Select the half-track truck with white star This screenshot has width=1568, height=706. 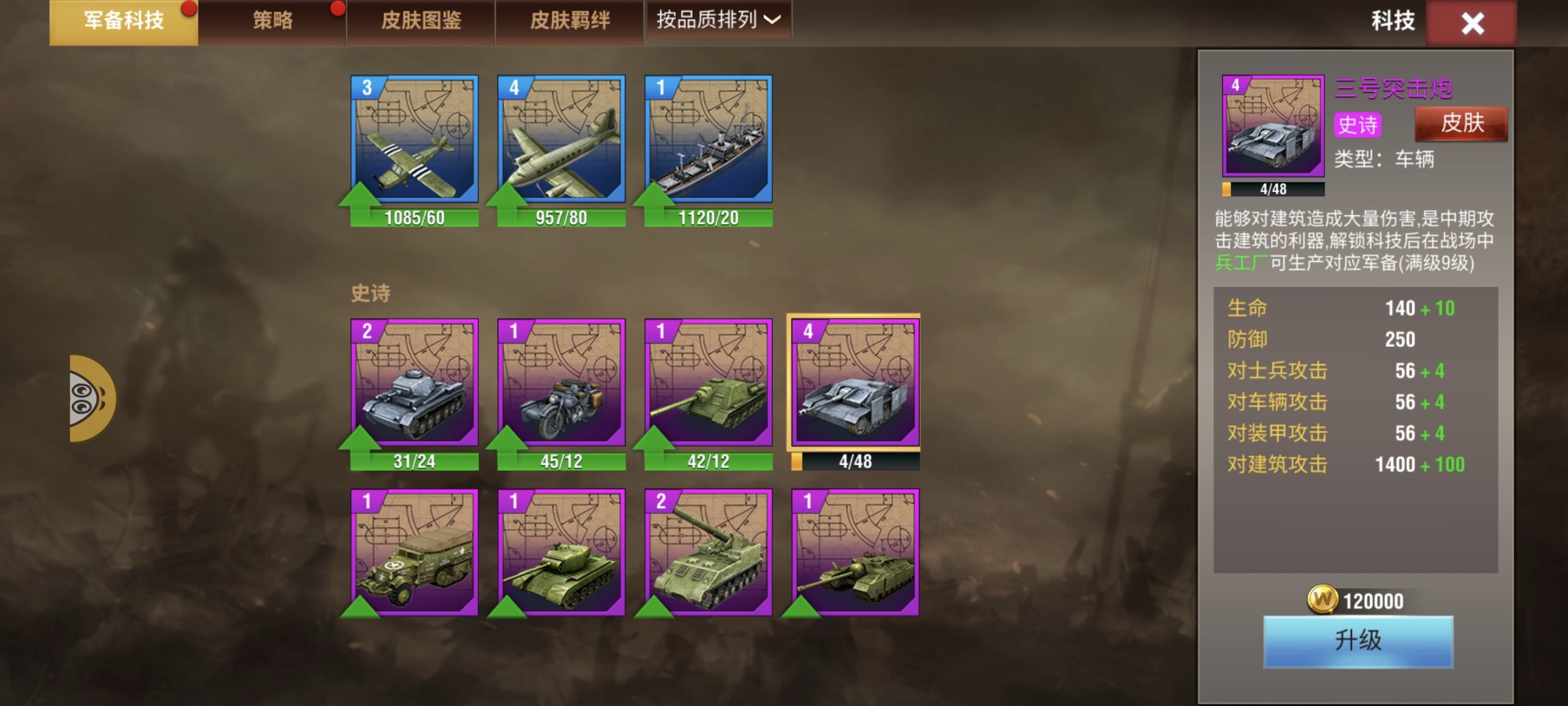pos(414,552)
